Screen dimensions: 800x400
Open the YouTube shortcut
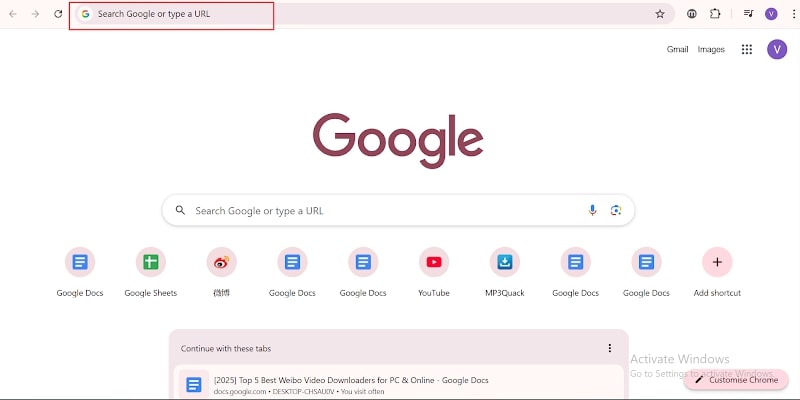[434, 272]
